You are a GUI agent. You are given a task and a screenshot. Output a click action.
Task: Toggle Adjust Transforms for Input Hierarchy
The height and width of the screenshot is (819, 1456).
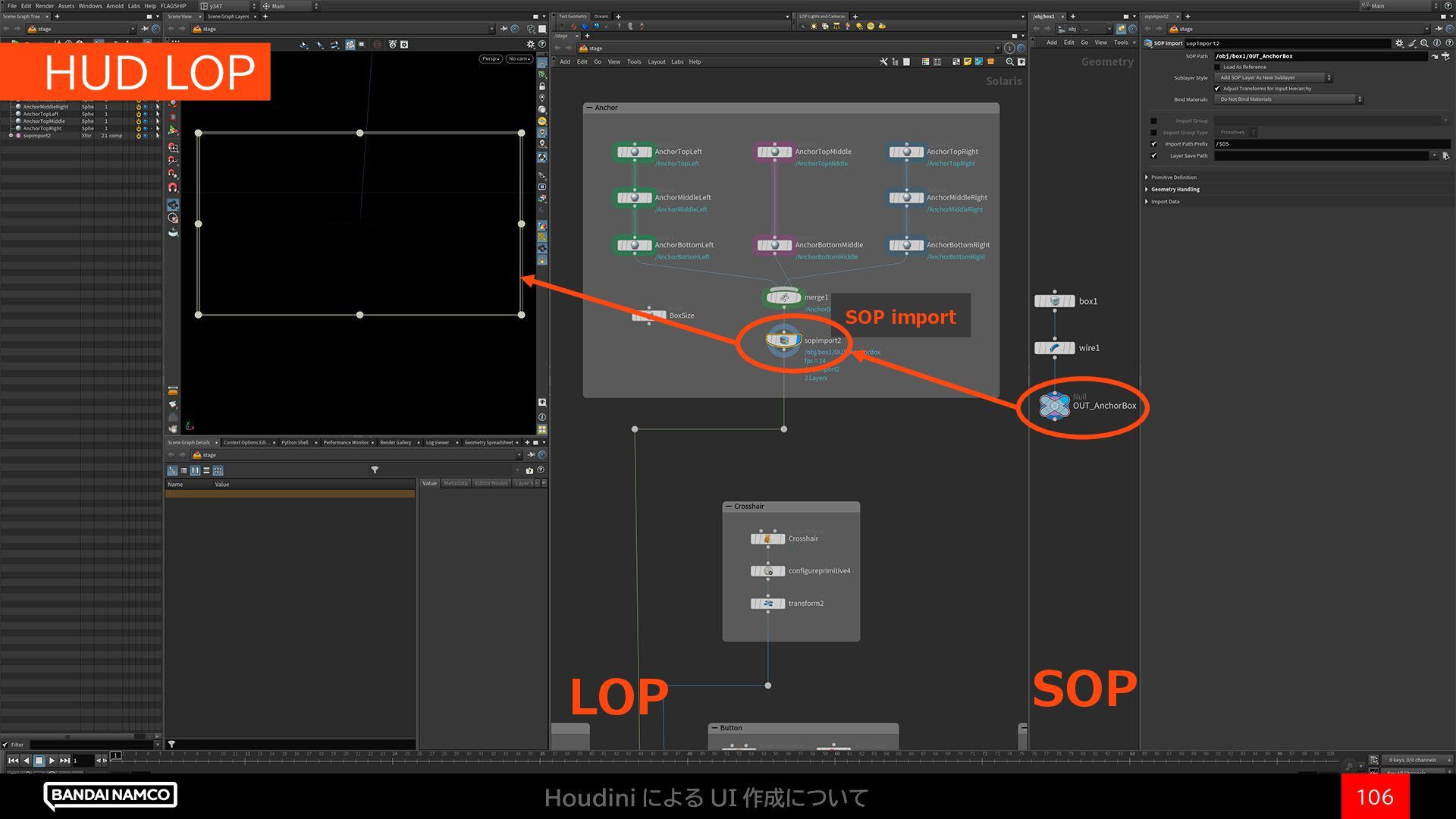pyautogui.click(x=1218, y=89)
